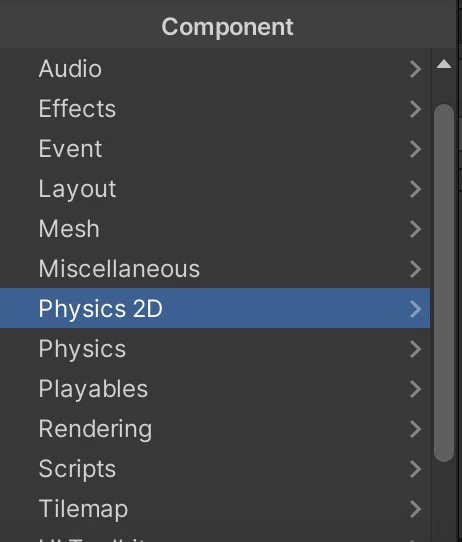The height and width of the screenshot is (542, 462).
Task: Open the Mesh component submenu
Action: (215, 228)
